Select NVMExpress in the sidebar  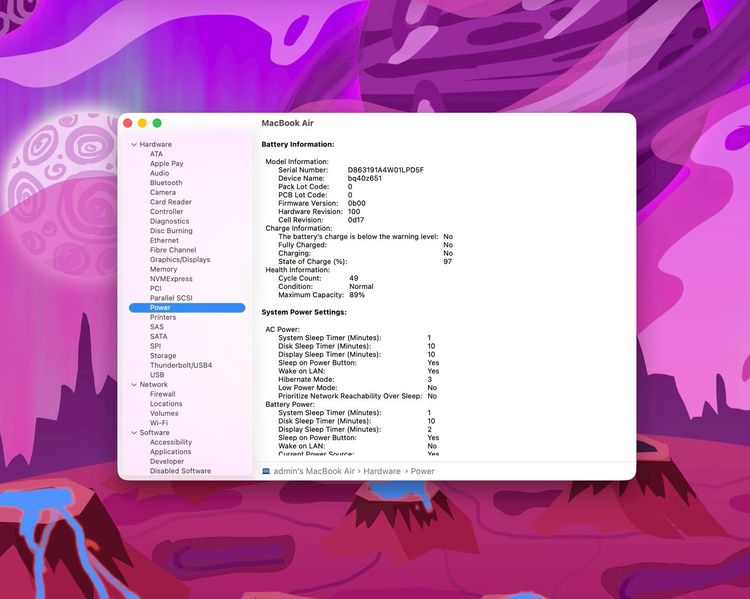171,279
